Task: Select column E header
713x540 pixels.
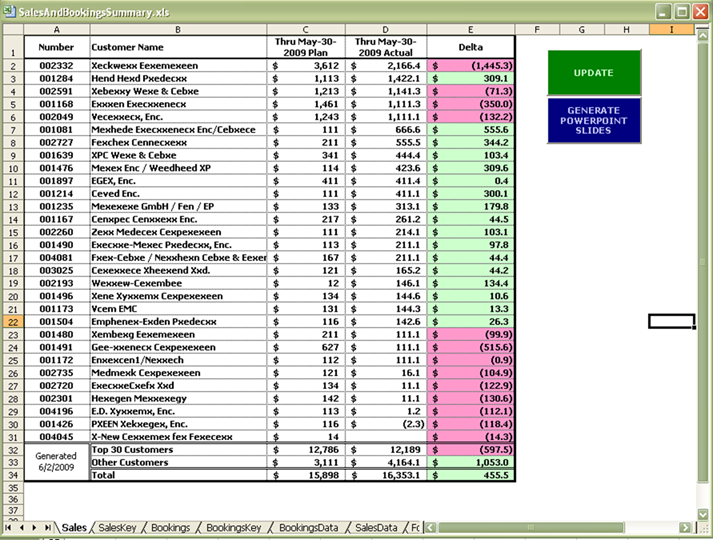Action: tap(471, 30)
